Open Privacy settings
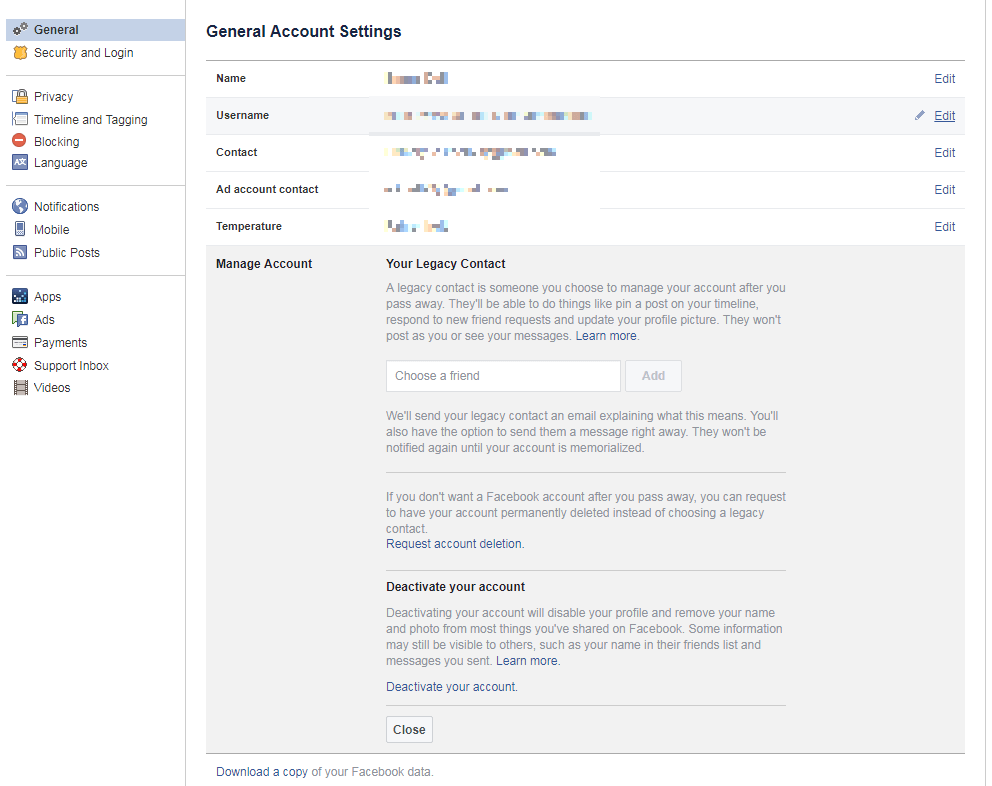 click(54, 96)
